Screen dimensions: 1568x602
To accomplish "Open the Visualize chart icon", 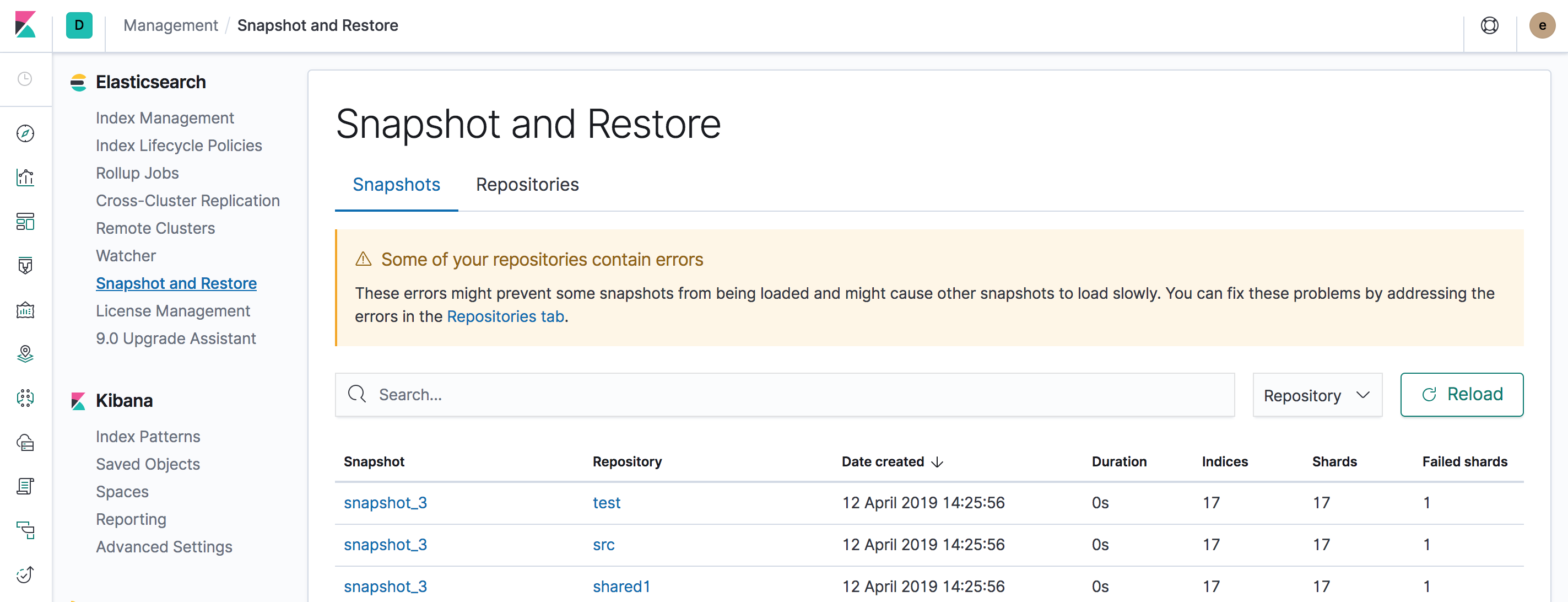I will coord(25,178).
